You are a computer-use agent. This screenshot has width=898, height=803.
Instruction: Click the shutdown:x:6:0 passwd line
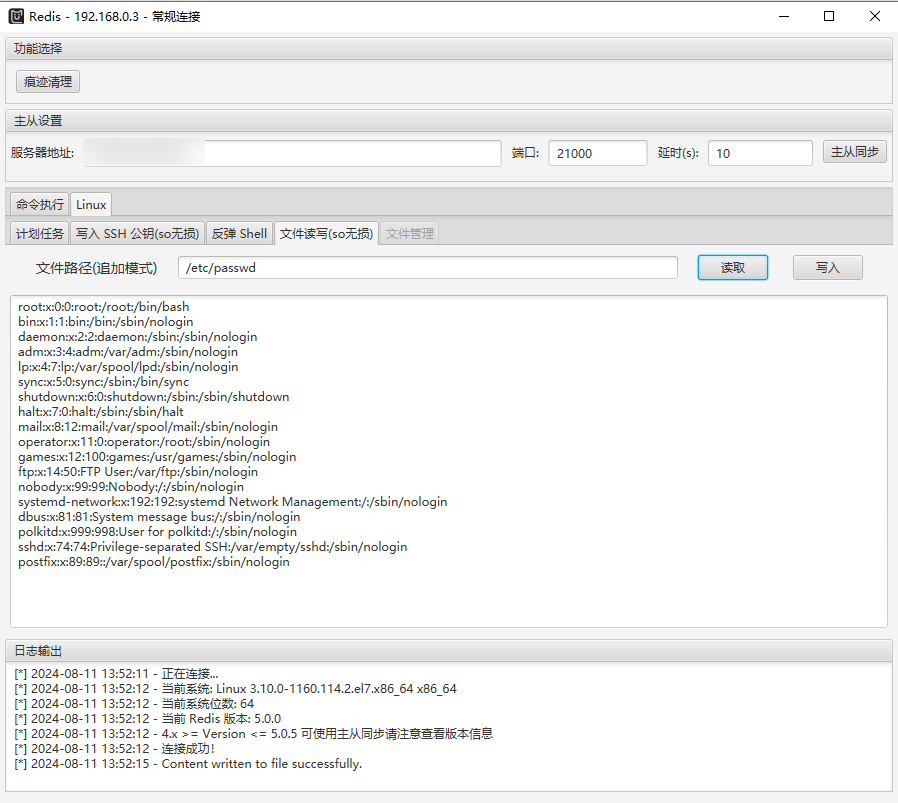coord(153,396)
